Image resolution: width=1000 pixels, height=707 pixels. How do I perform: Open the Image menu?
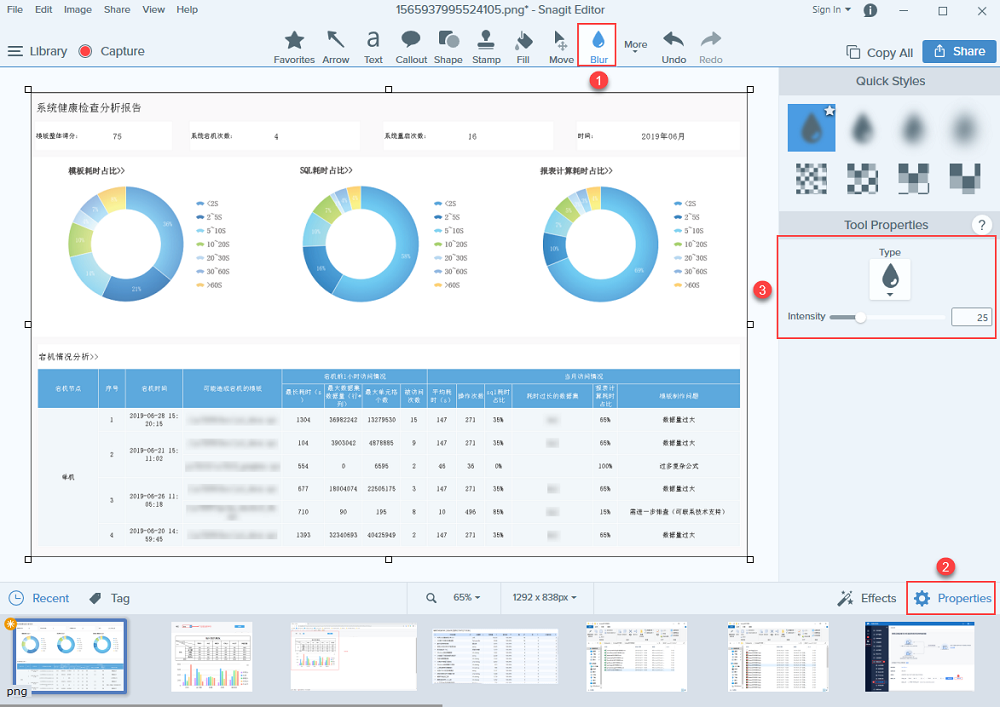78,9
